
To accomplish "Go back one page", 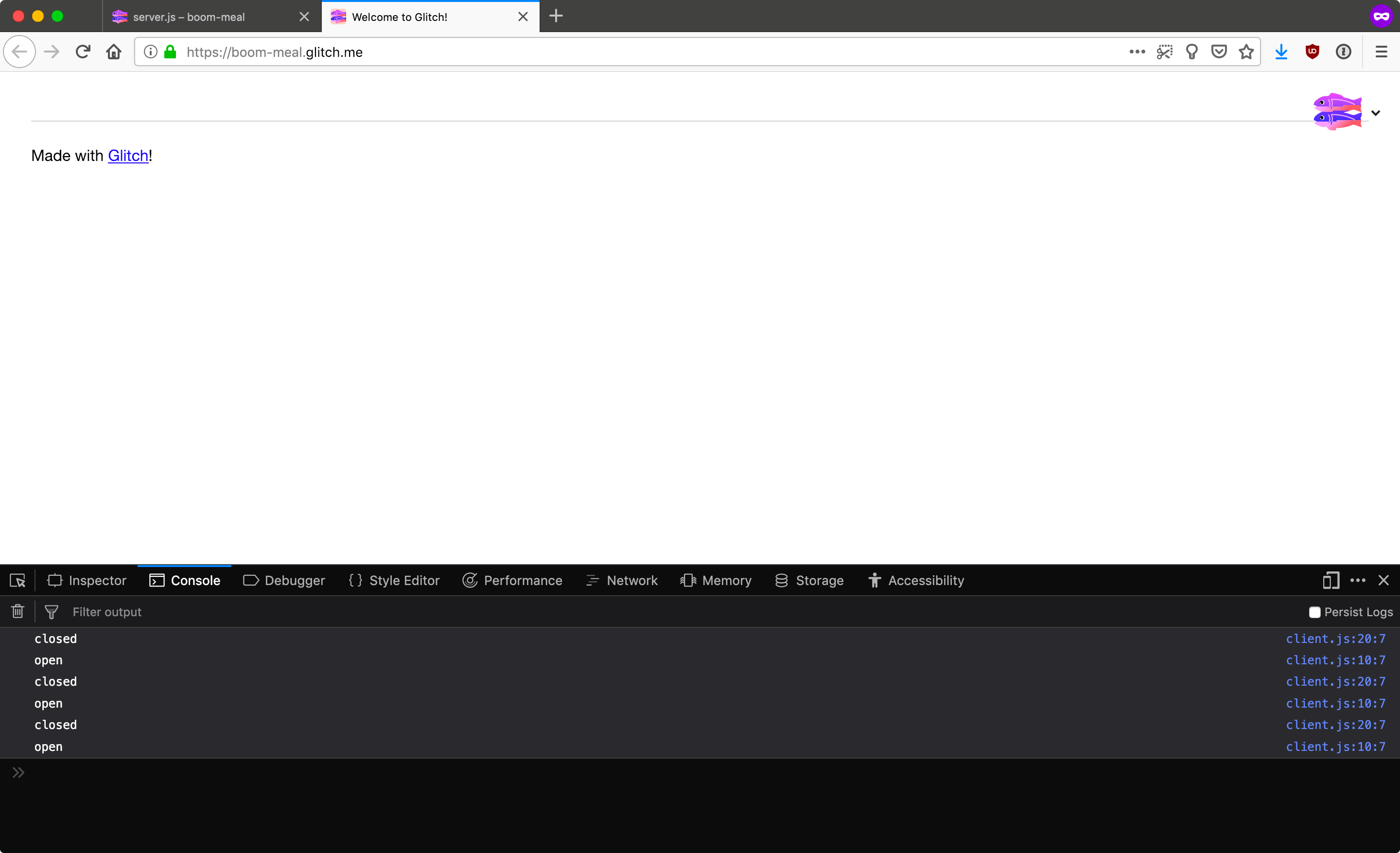I will tap(20, 52).
